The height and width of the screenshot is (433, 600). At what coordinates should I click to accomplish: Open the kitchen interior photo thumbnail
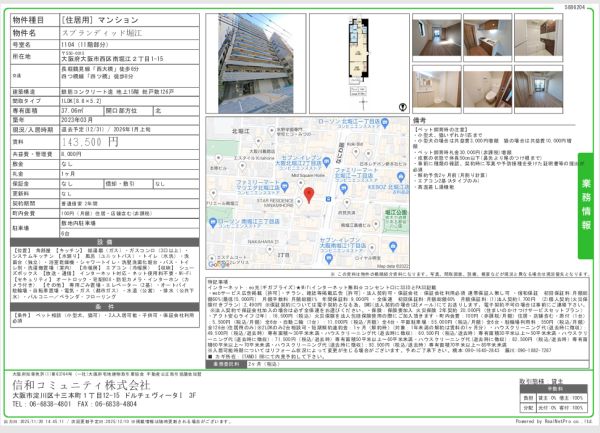[x=488, y=37]
